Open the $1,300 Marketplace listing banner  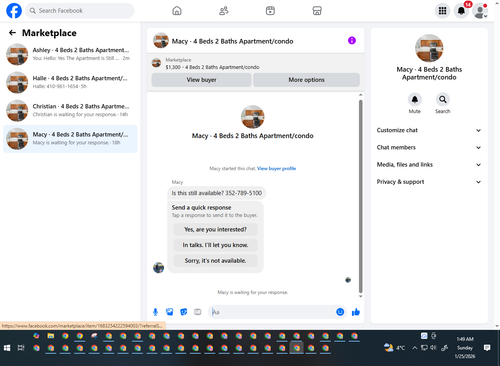255,63
